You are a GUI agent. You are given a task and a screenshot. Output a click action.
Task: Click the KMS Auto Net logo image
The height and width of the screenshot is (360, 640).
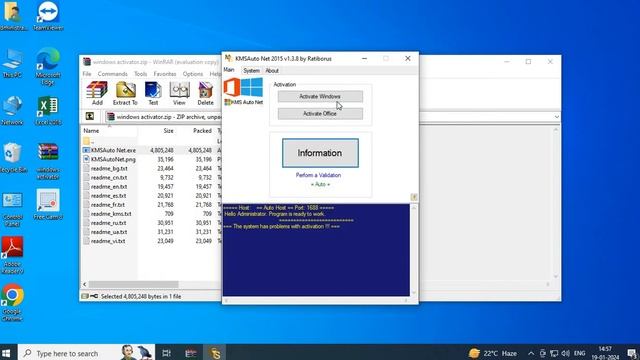(243, 91)
